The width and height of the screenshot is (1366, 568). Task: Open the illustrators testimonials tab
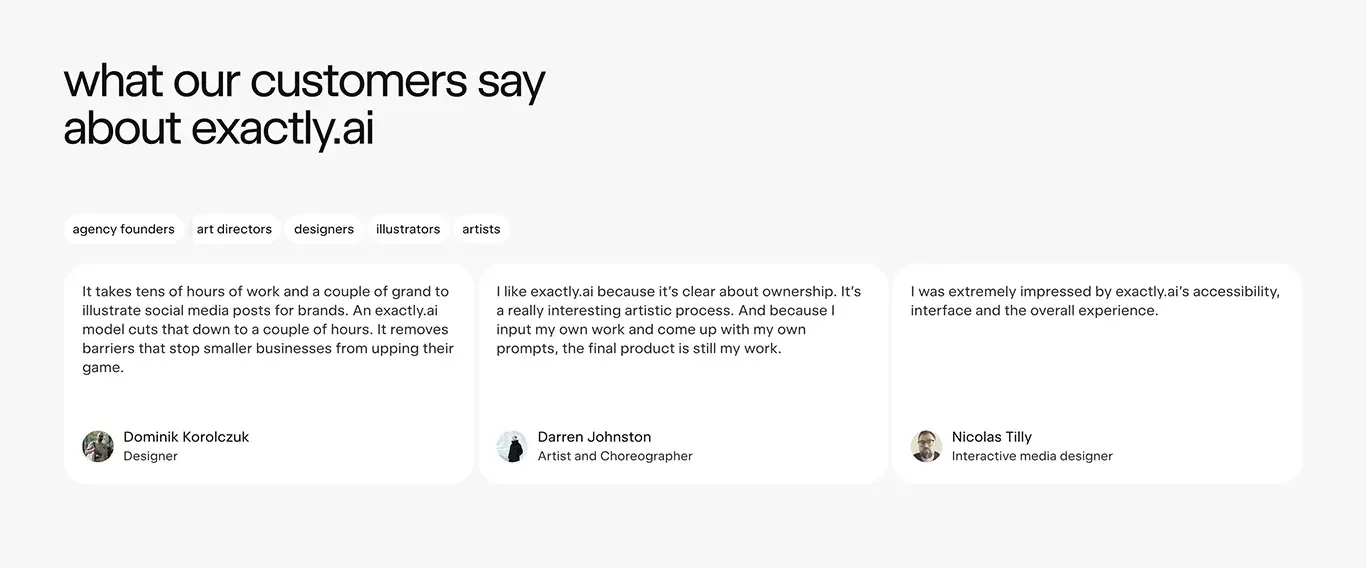(x=408, y=229)
